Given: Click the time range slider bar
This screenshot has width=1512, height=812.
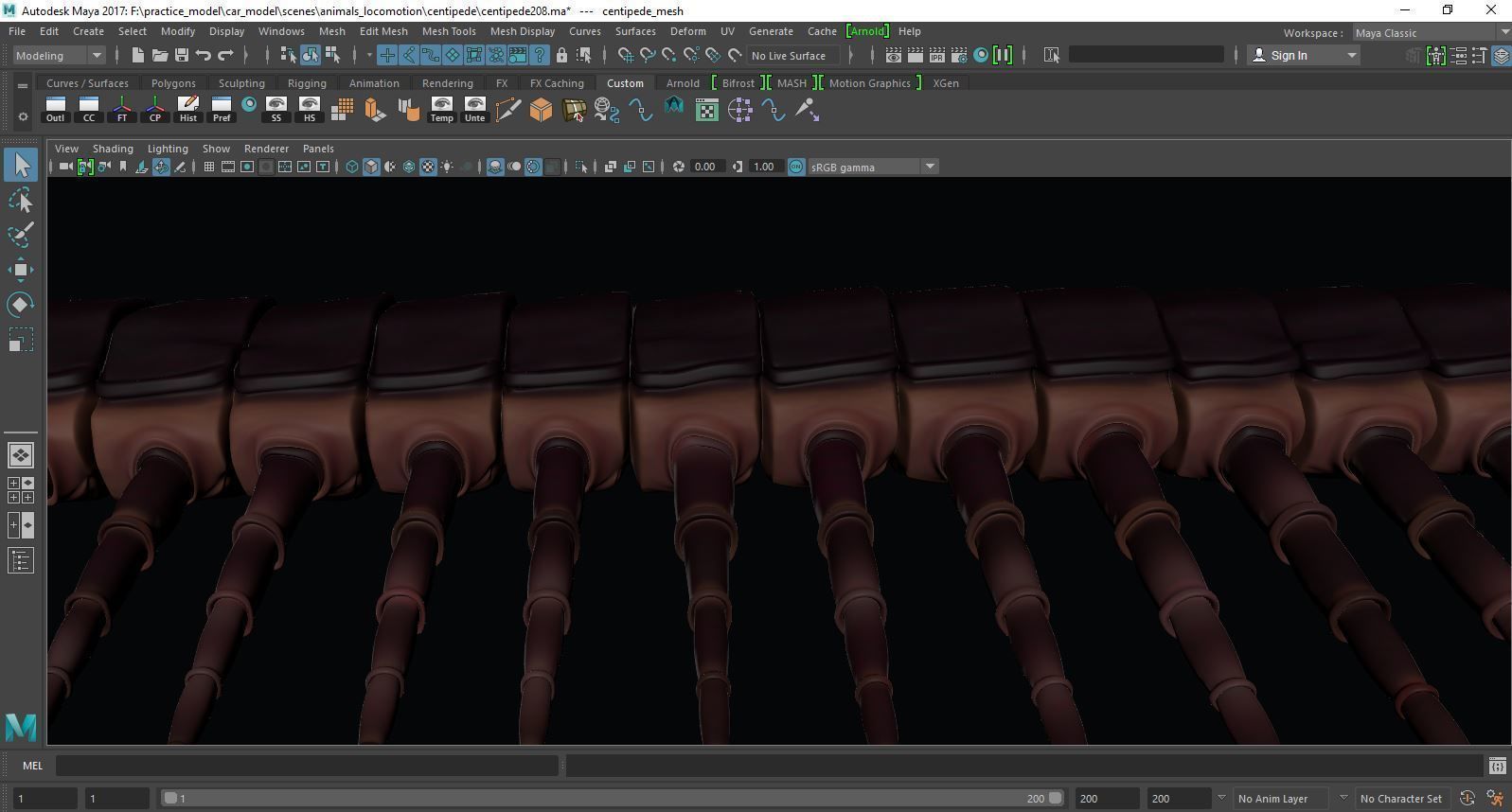Looking at the screenshot, I should (x=612, y=798).
